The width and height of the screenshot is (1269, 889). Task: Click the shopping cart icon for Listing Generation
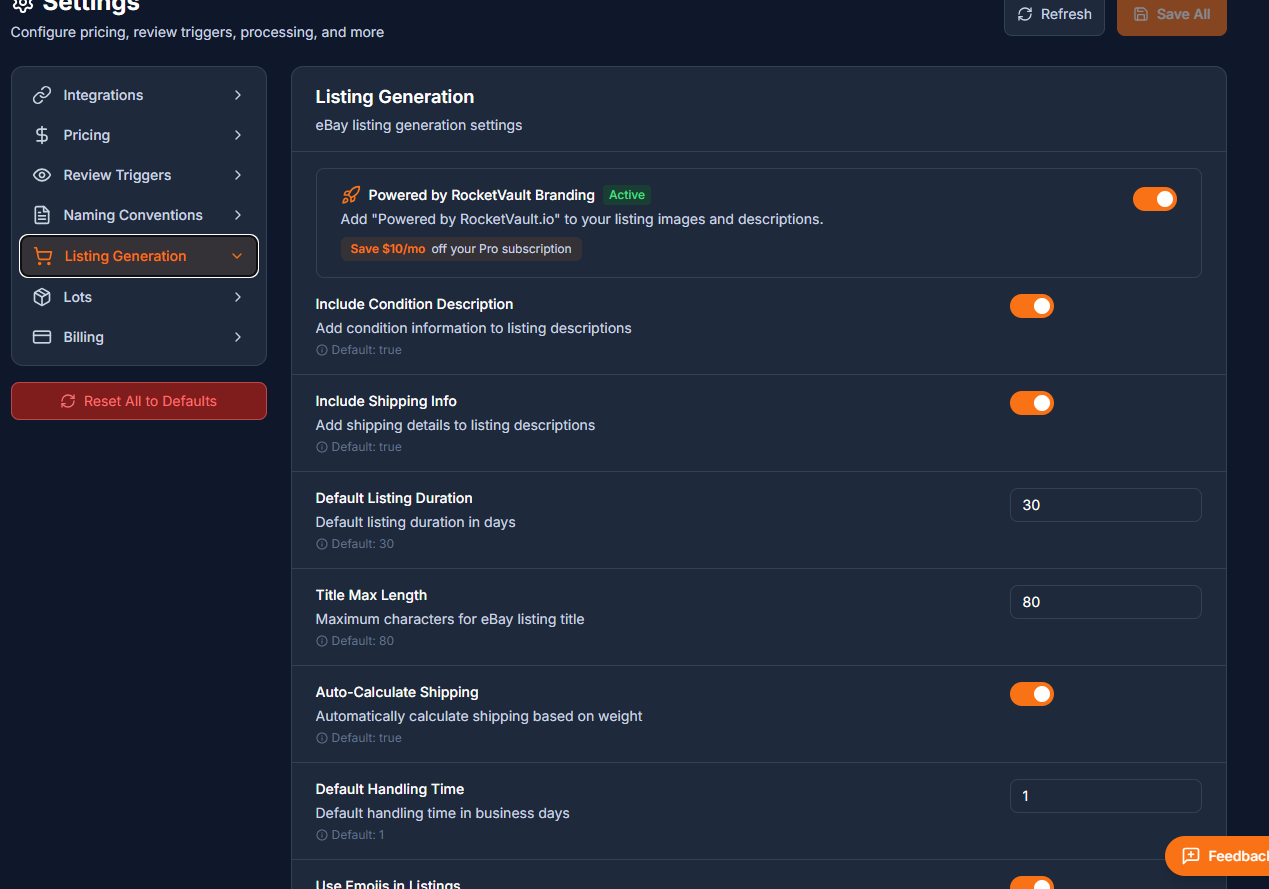(x=42, y=256)
